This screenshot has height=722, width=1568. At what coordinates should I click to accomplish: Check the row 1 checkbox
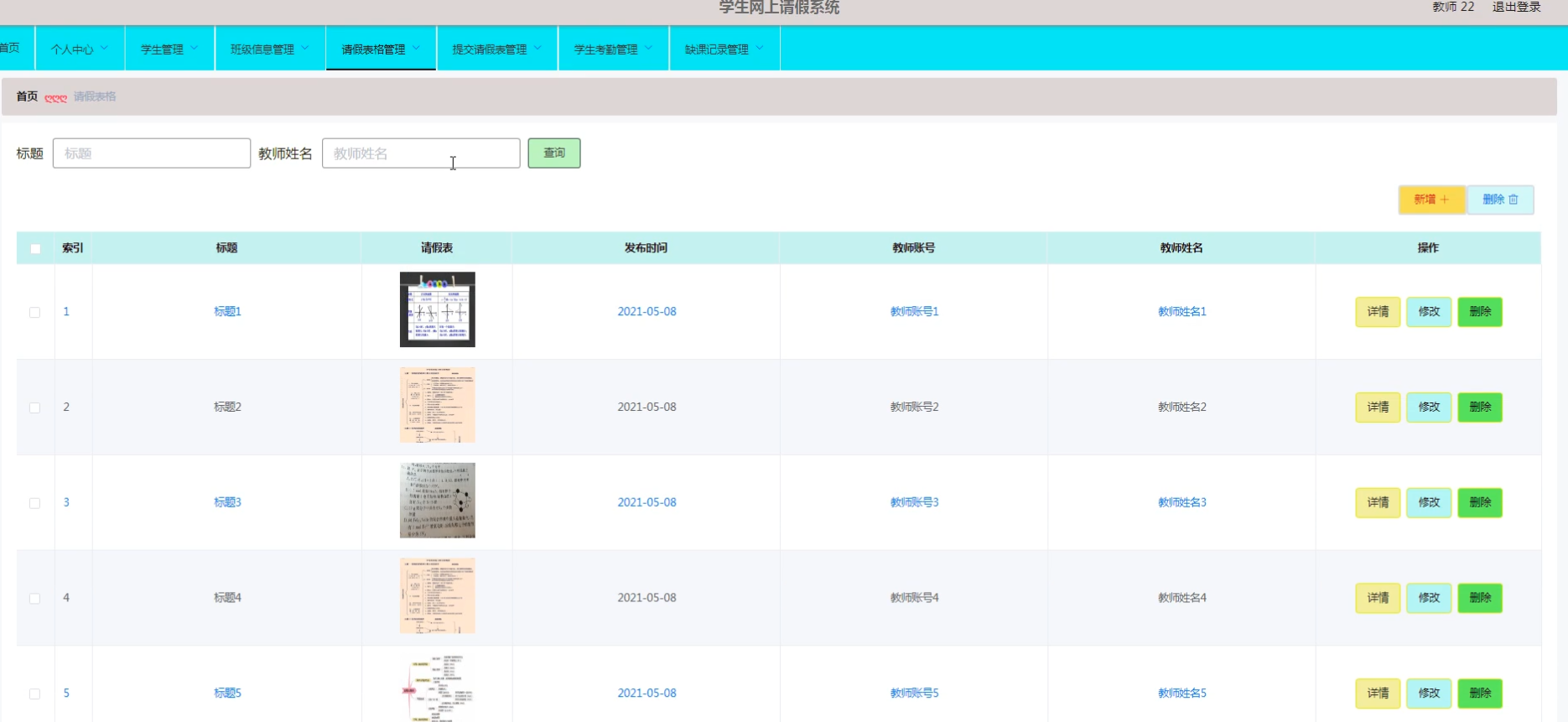35,312
